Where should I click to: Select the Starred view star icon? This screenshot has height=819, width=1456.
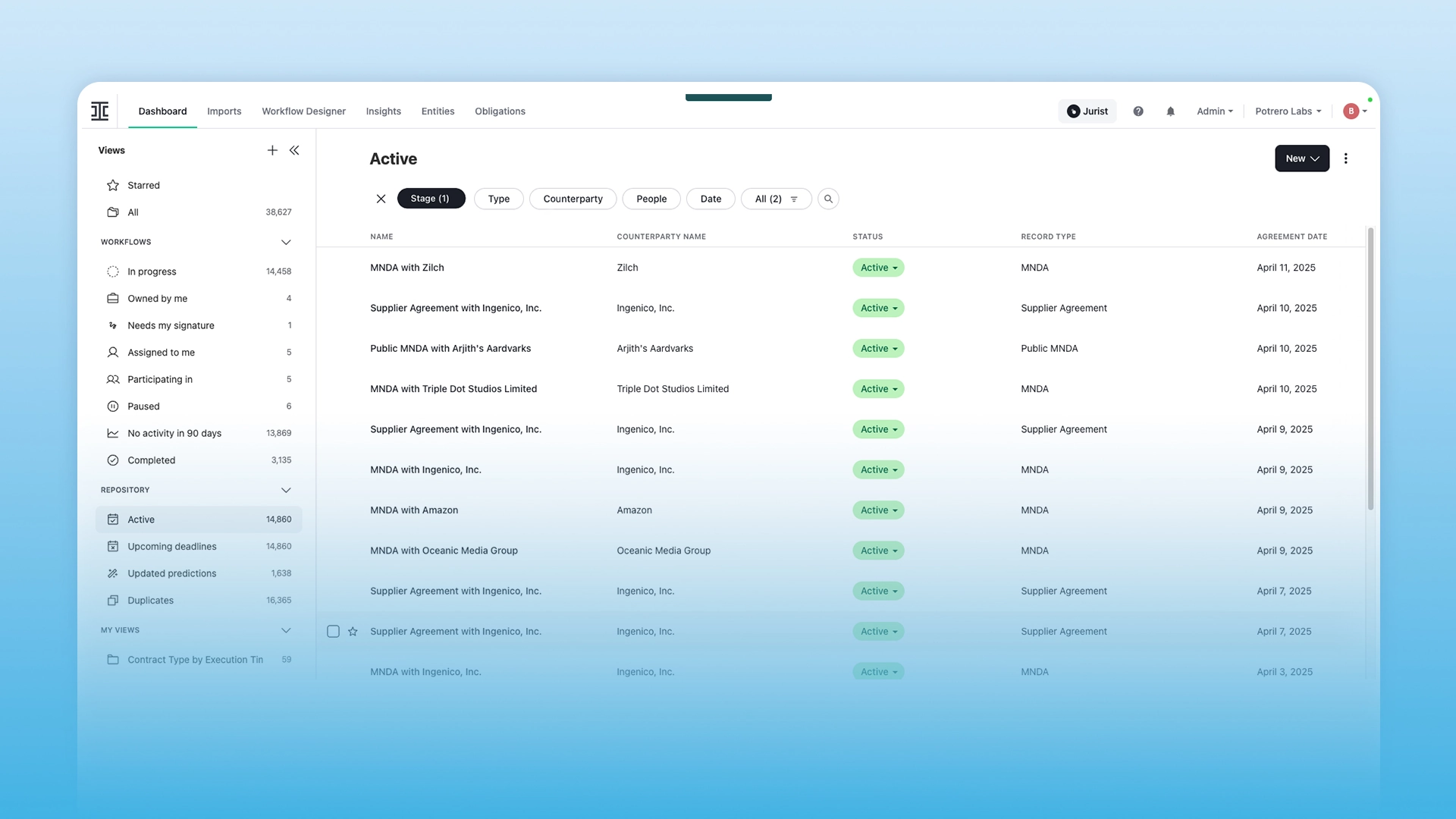click(x=113, y=185)
